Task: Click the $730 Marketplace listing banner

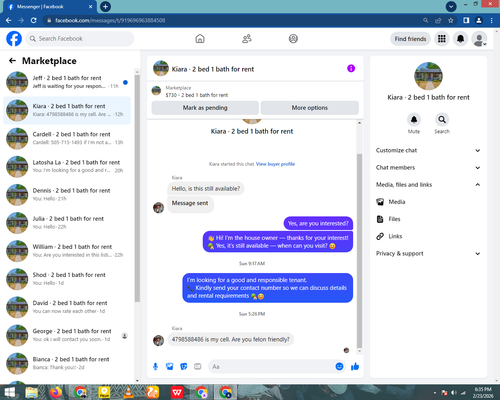Action: (x=255, y=91)
